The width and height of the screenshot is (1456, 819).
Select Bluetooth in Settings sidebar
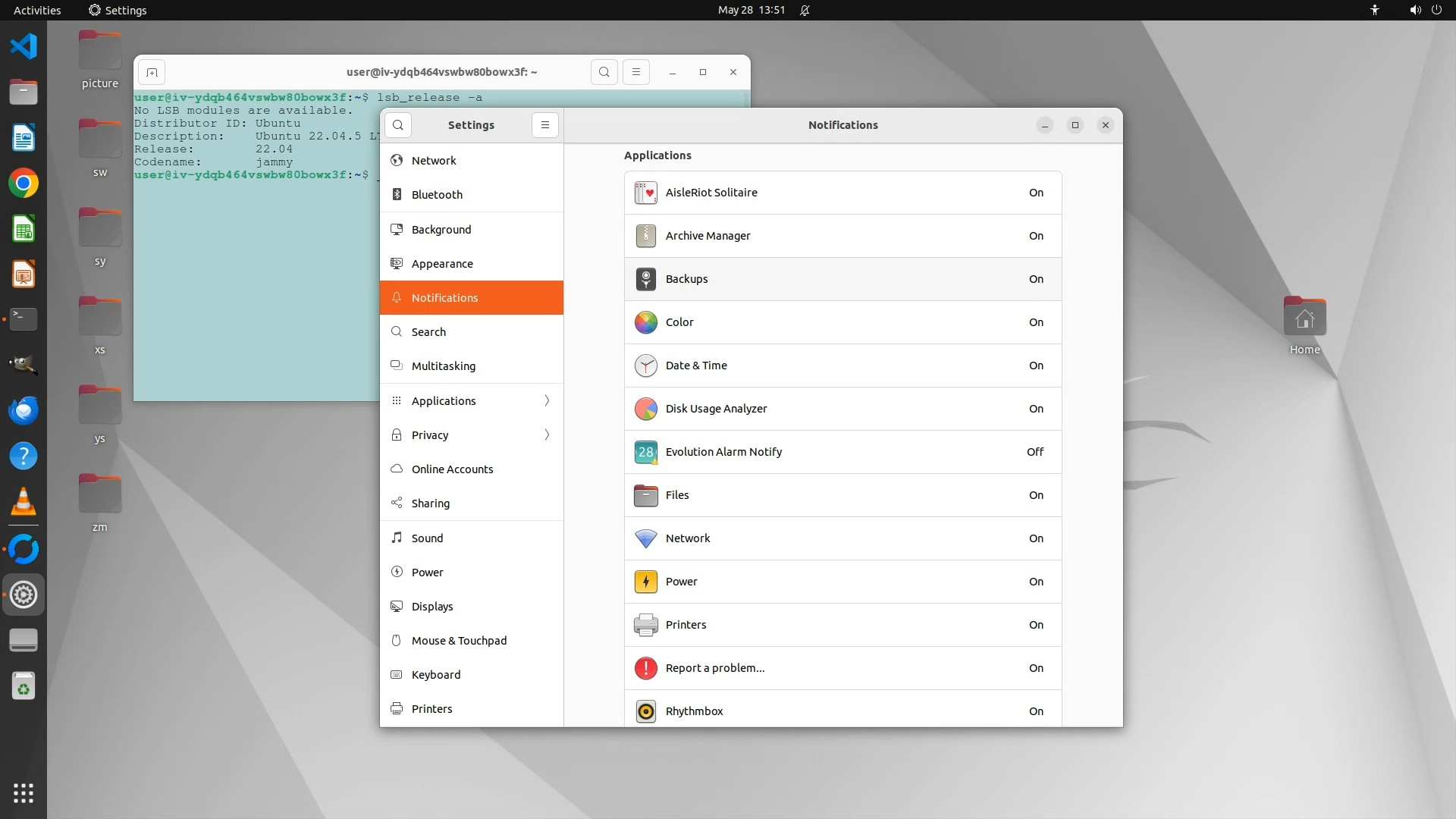point(437,195)
